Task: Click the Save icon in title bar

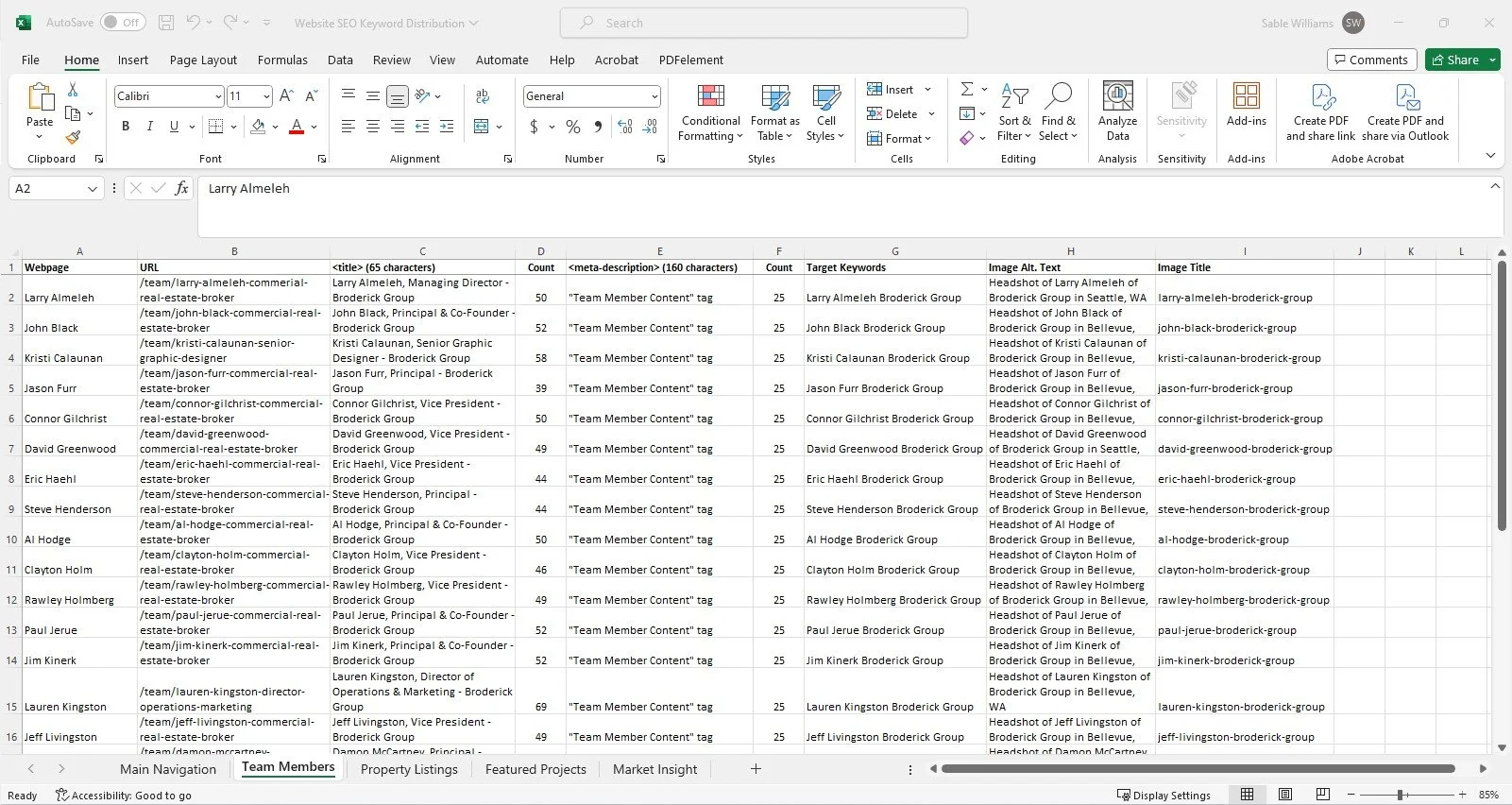Action: click(x=166, y=23)
